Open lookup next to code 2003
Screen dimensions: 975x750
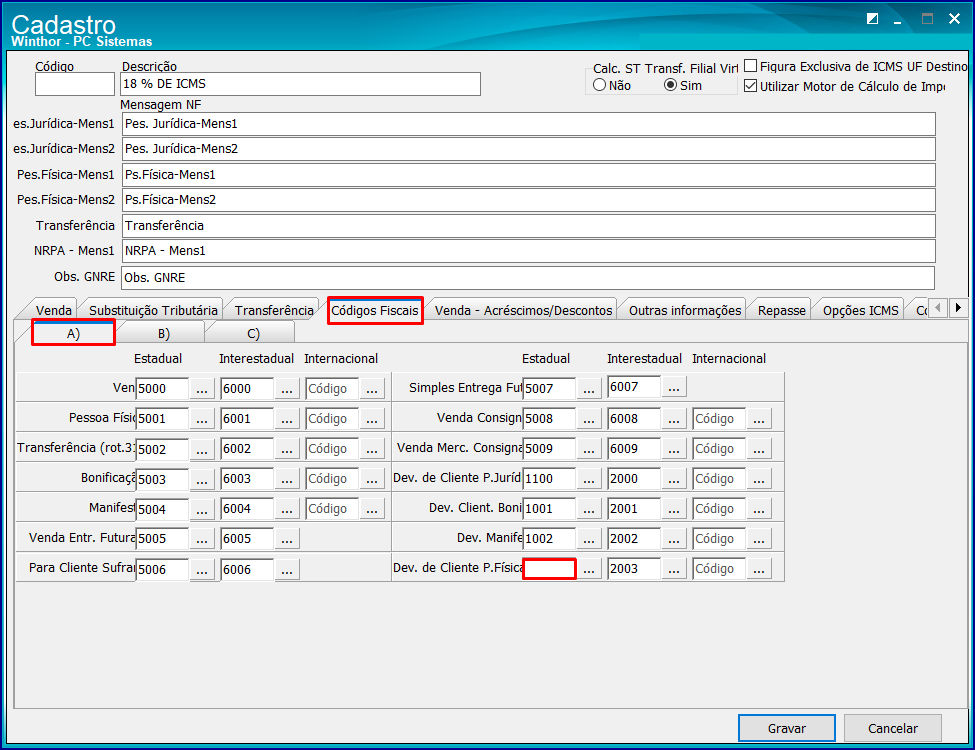pyautogui.click(x=674, y=569)
